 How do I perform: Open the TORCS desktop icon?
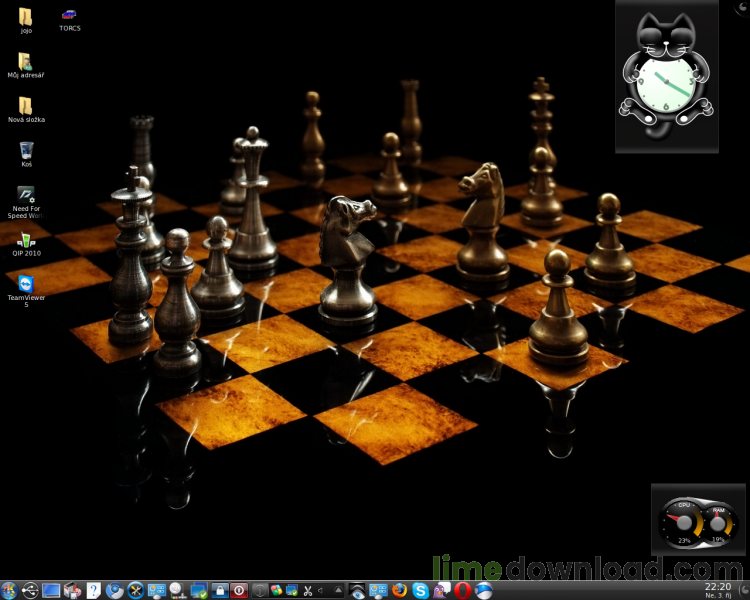69,16
